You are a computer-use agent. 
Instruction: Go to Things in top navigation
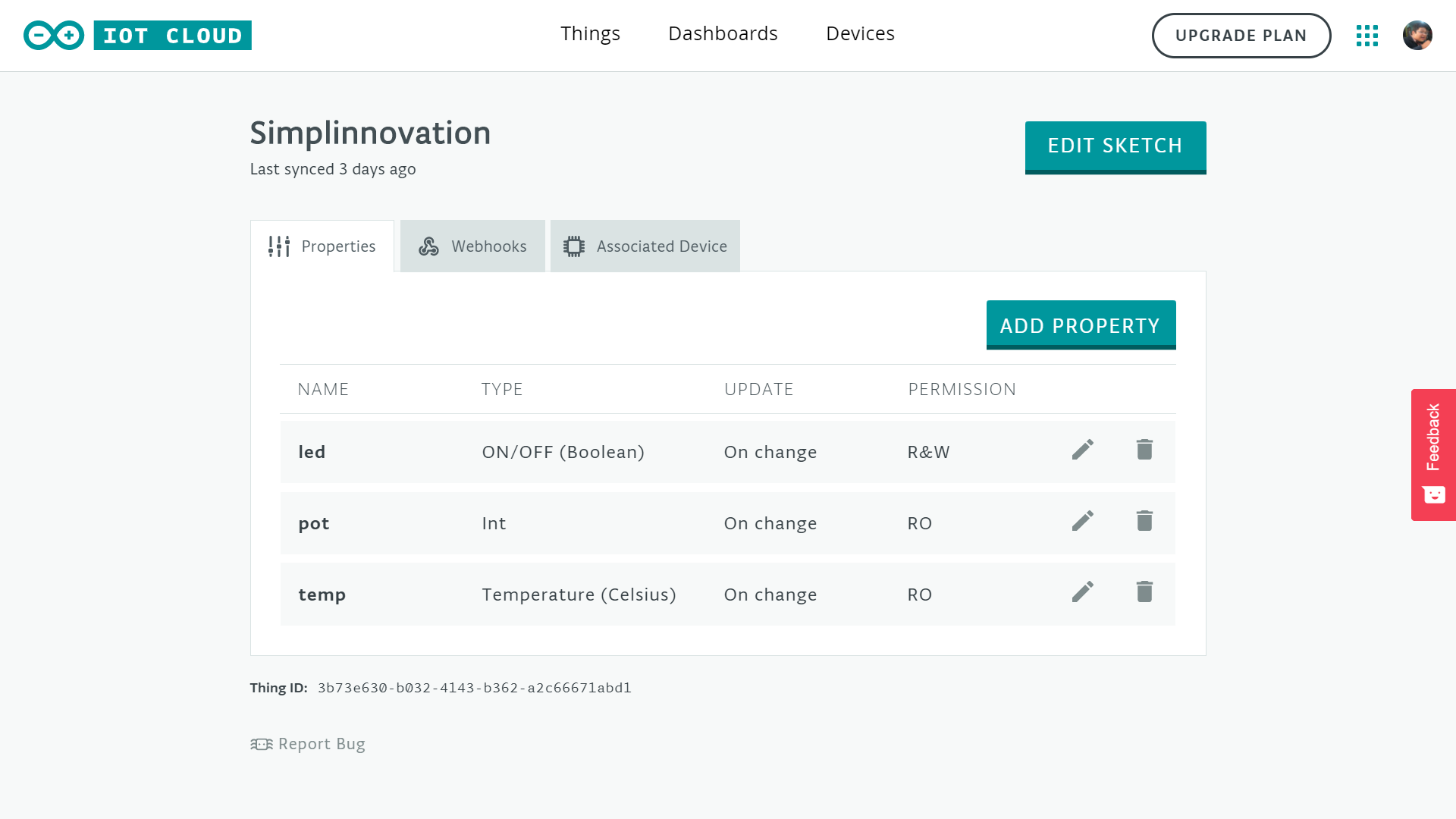pyautogui.click(x=590, y=34)
